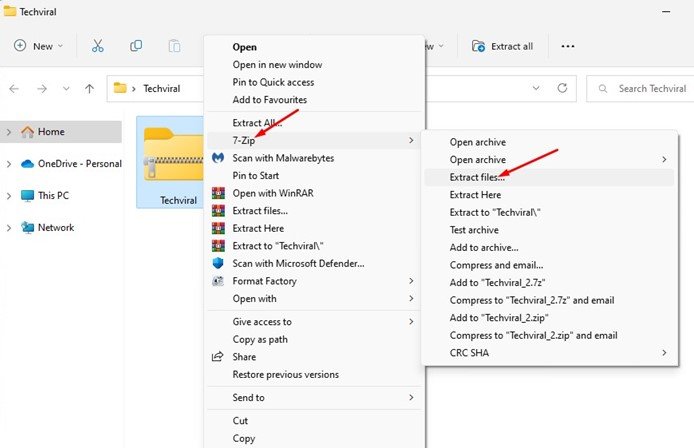Click the Extract all toolbar button

click(x=502, y=46)
